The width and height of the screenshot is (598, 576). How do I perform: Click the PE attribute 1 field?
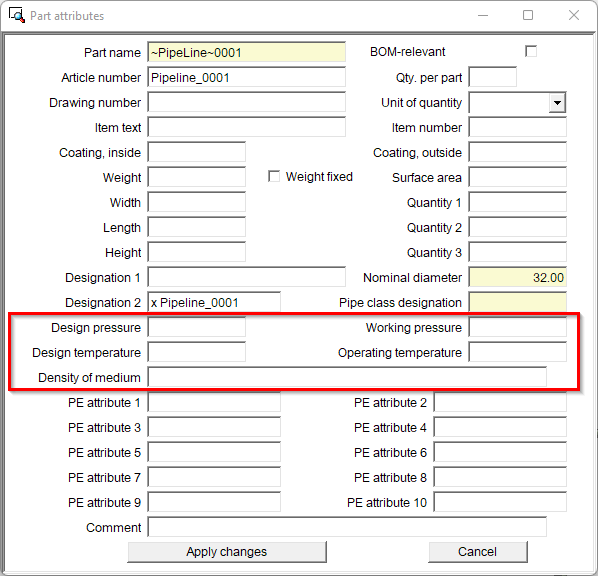(214, 402)
